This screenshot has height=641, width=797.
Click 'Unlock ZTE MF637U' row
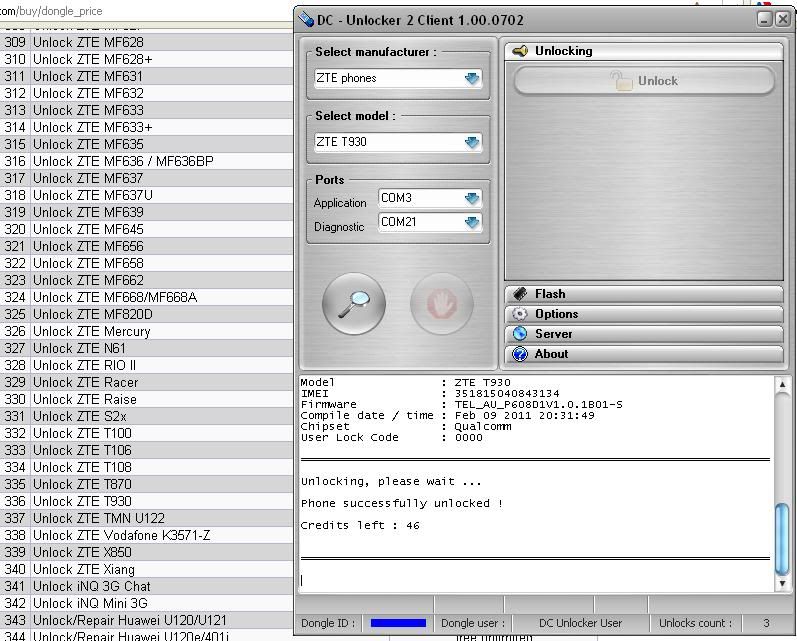(x=146, y=195)
